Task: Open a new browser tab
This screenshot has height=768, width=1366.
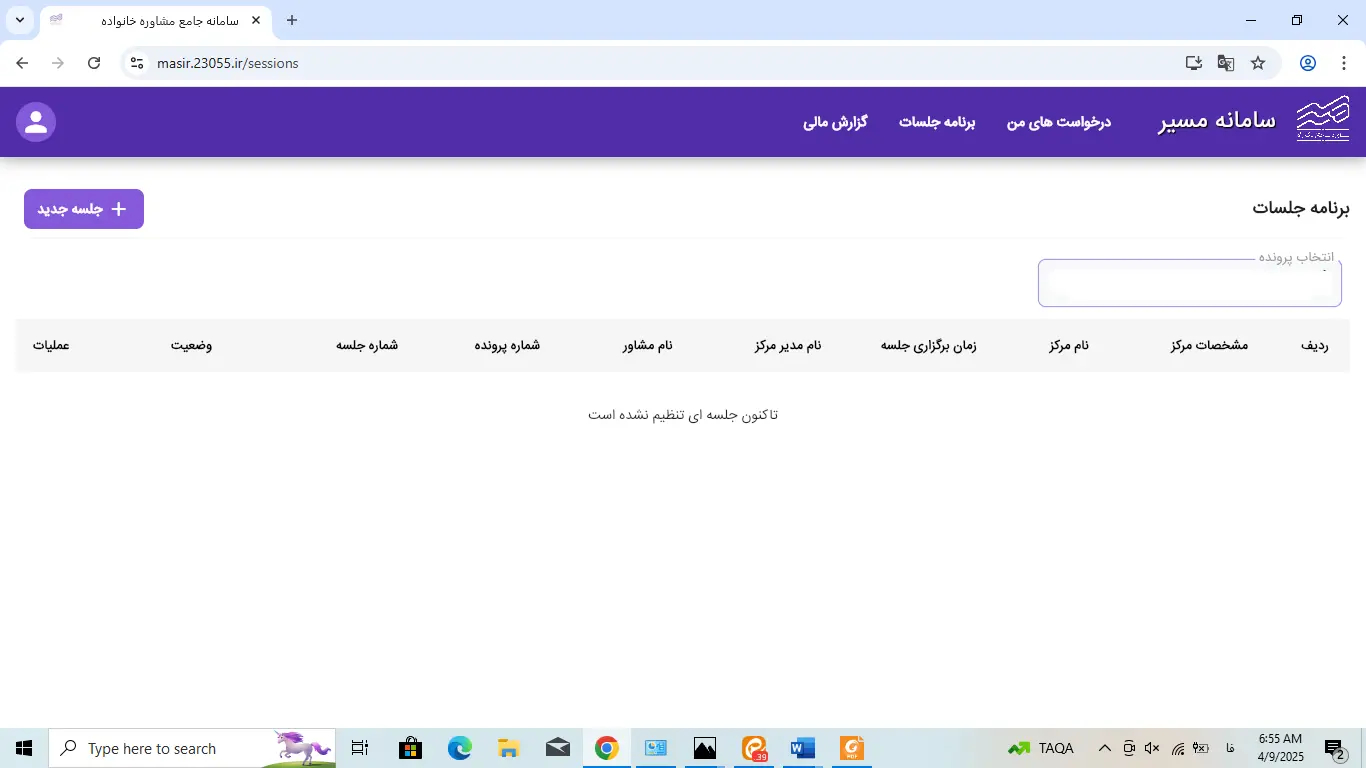Action: pos(292,20)
